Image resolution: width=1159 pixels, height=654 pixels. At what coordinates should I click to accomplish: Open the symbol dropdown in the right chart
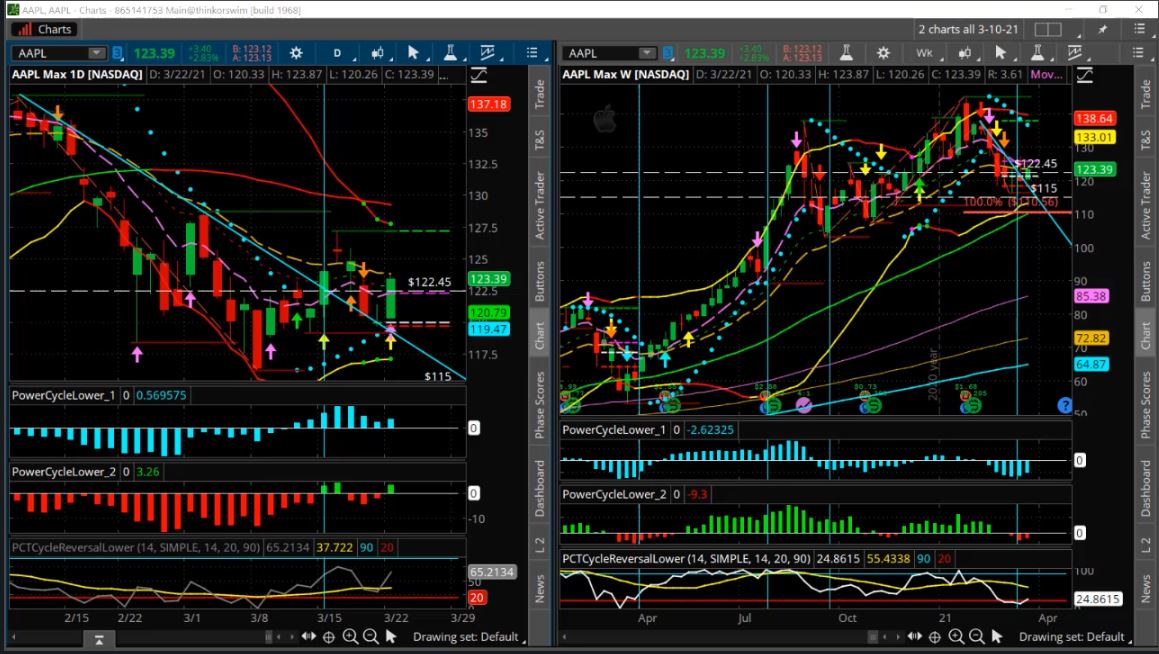[647, 53]
